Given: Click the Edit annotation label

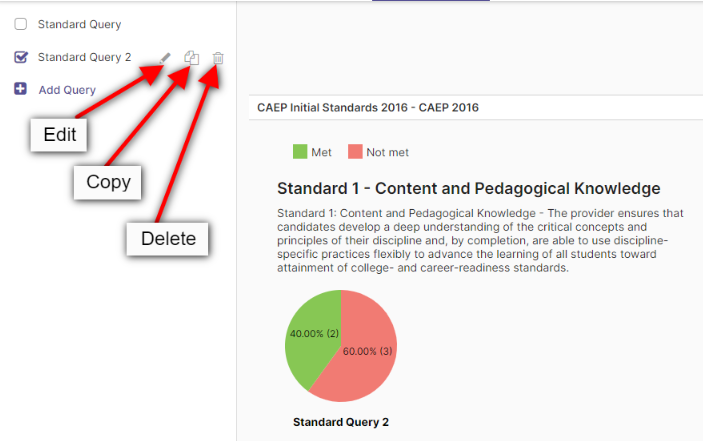Looking at the screenshot, I should tap(59, 135).
